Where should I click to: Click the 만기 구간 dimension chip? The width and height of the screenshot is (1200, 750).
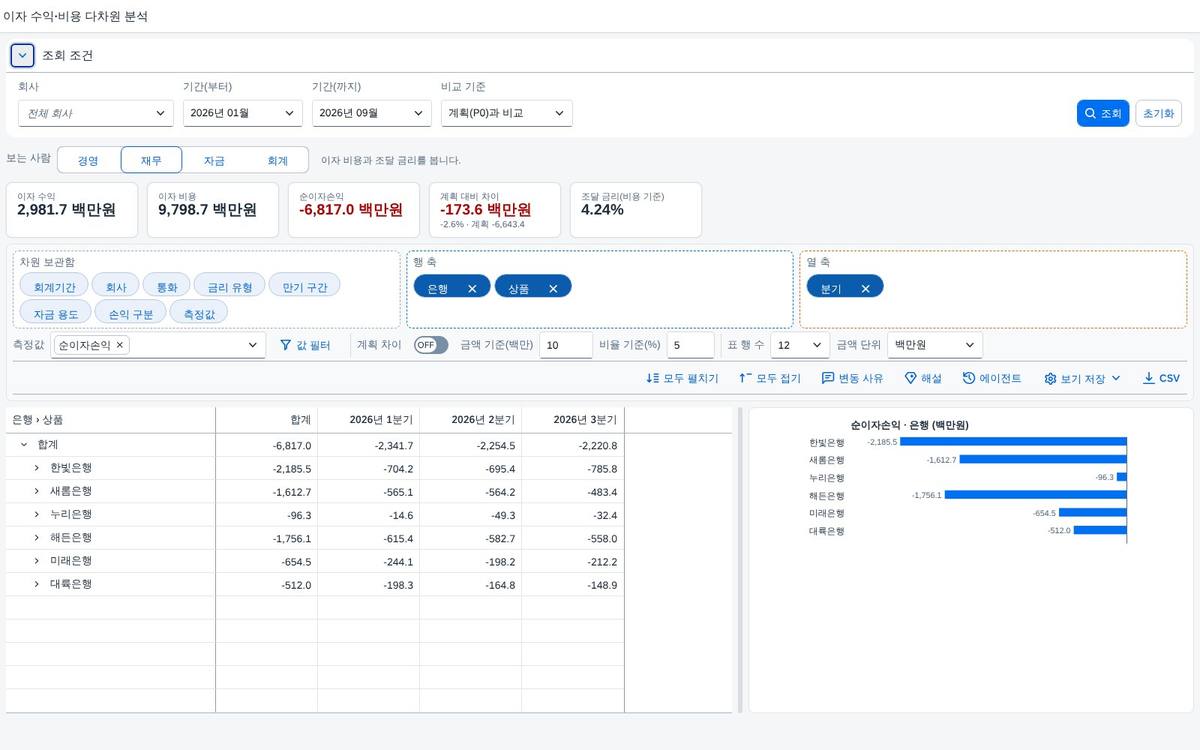coord(305,287)
